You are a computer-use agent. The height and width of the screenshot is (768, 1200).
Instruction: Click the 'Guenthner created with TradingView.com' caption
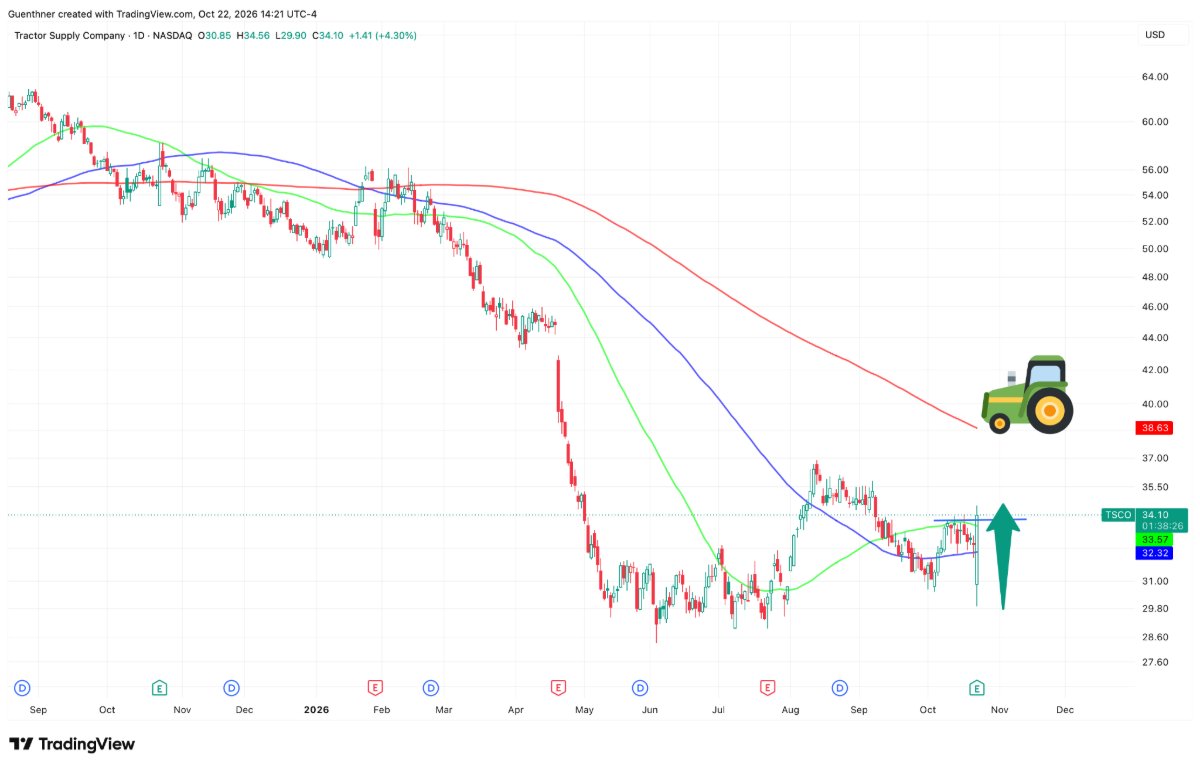tap(103, 12)
